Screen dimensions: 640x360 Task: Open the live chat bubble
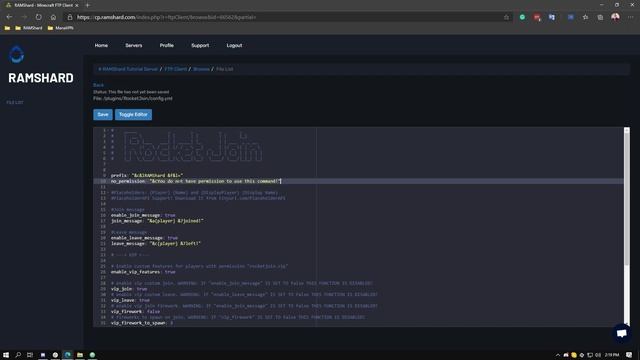click(622, 333)
